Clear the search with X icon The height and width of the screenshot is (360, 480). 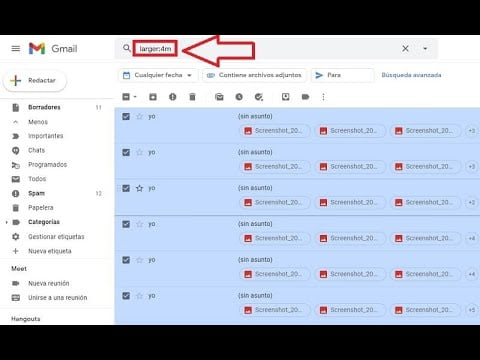pos(405,49)
